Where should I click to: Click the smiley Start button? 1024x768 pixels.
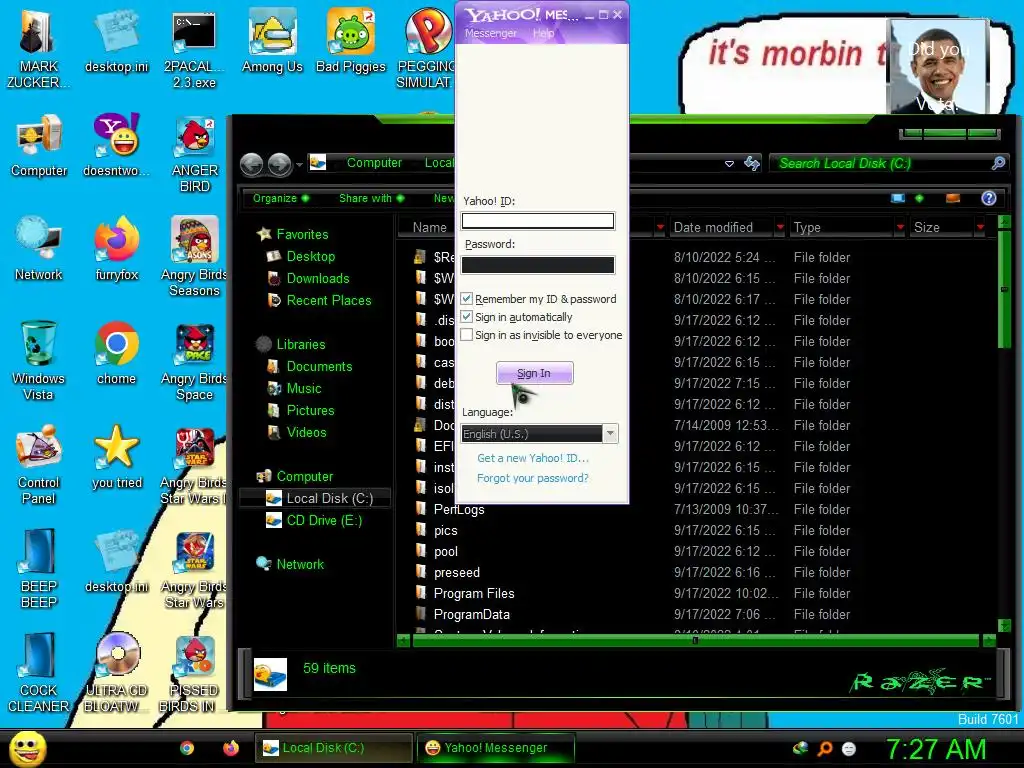click(x=27, y=748)
